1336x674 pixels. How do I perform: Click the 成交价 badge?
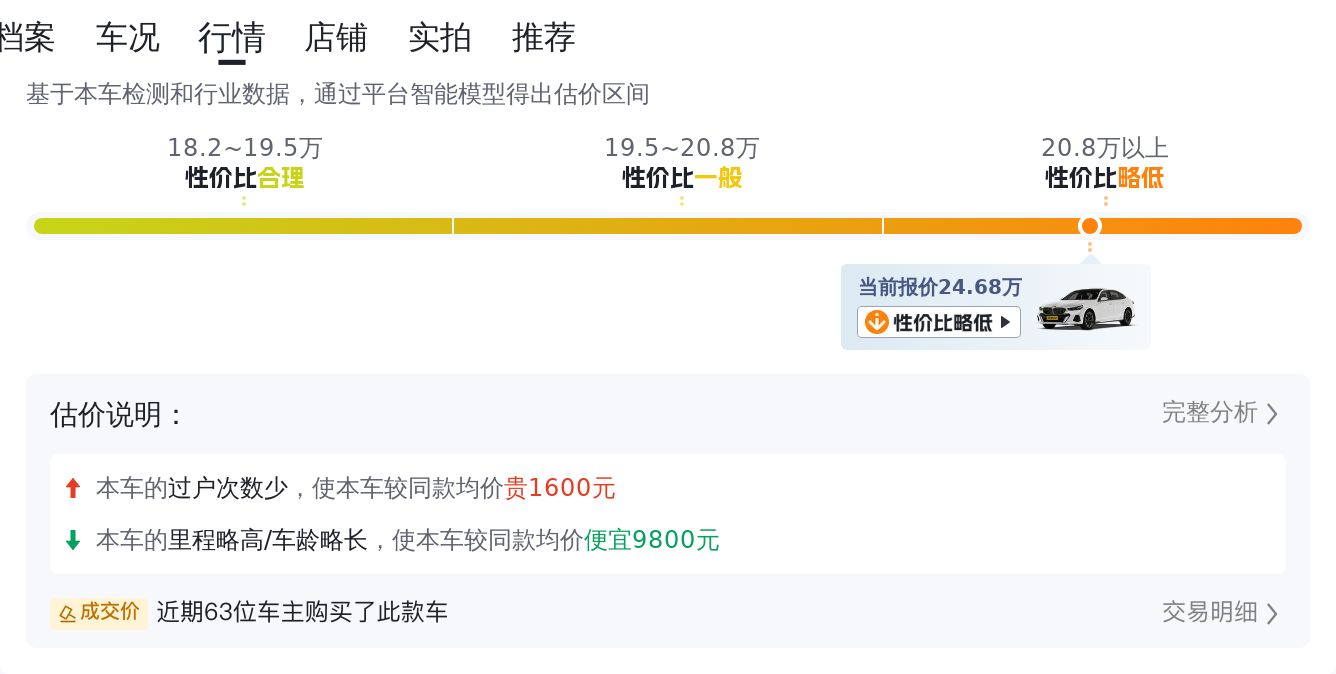coord(99,612)
